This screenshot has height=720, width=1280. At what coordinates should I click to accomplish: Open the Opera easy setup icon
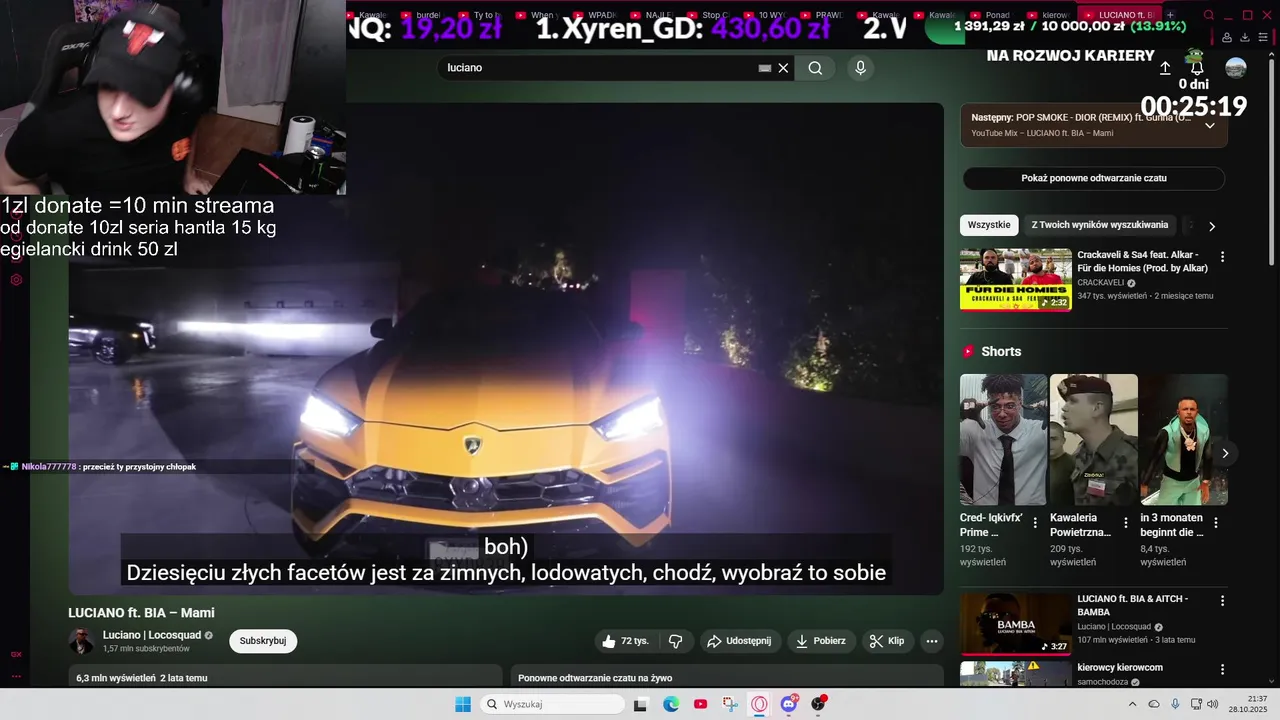point(1263,37)
